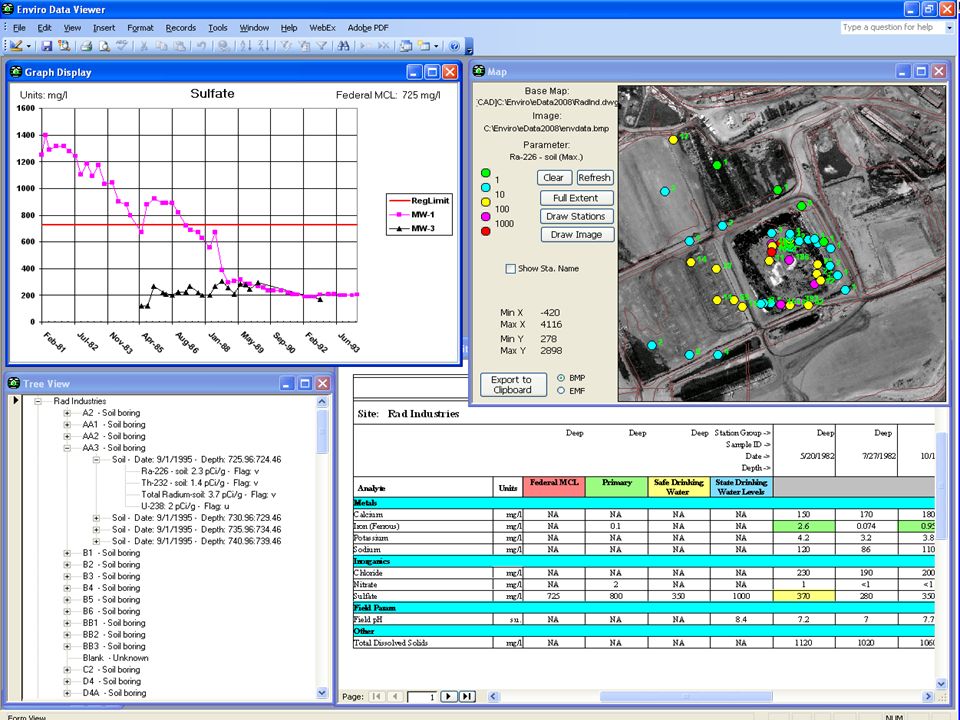Jump to last page in report navigator
The image size is (960, 720).
[x=467, y=696]
